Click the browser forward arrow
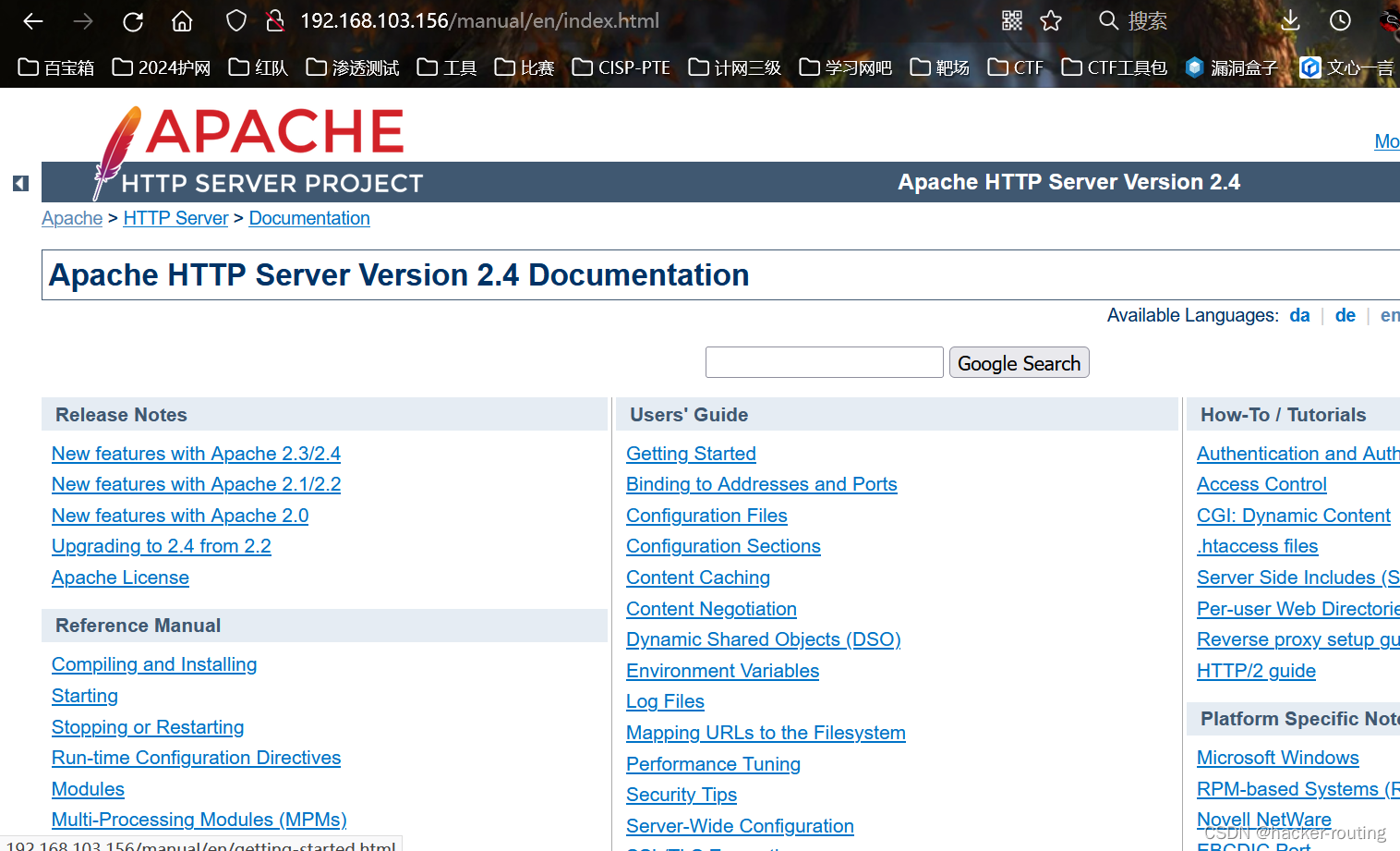The image size is (1400, 851). click(x=83, y=21)
